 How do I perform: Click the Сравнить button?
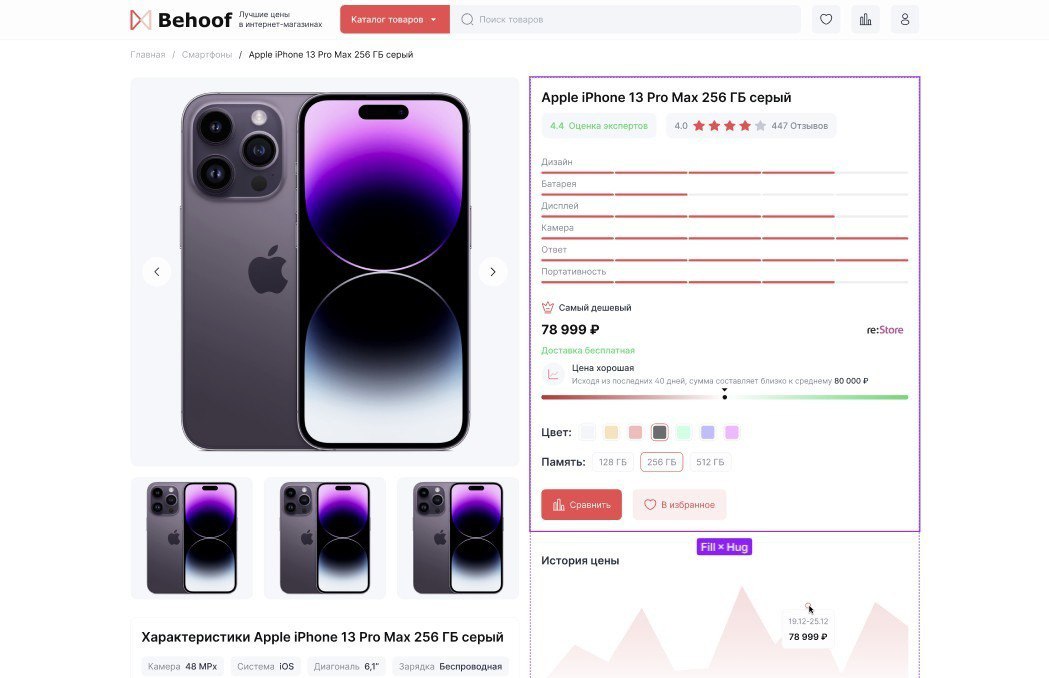(x=581, y=505)
